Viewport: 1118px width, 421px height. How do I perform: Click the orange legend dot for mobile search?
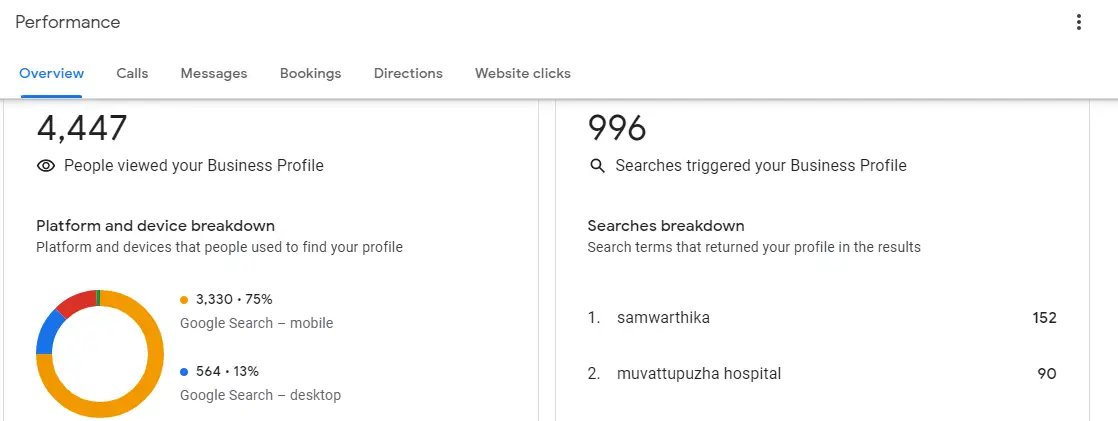(x=184, y=300)
